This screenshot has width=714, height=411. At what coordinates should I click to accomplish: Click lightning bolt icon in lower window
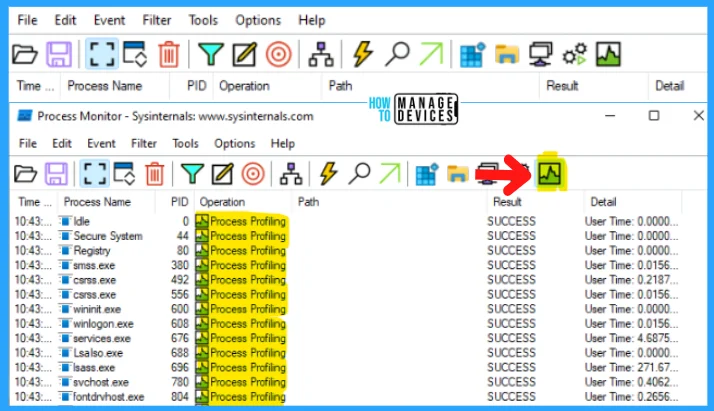(328, 174)
